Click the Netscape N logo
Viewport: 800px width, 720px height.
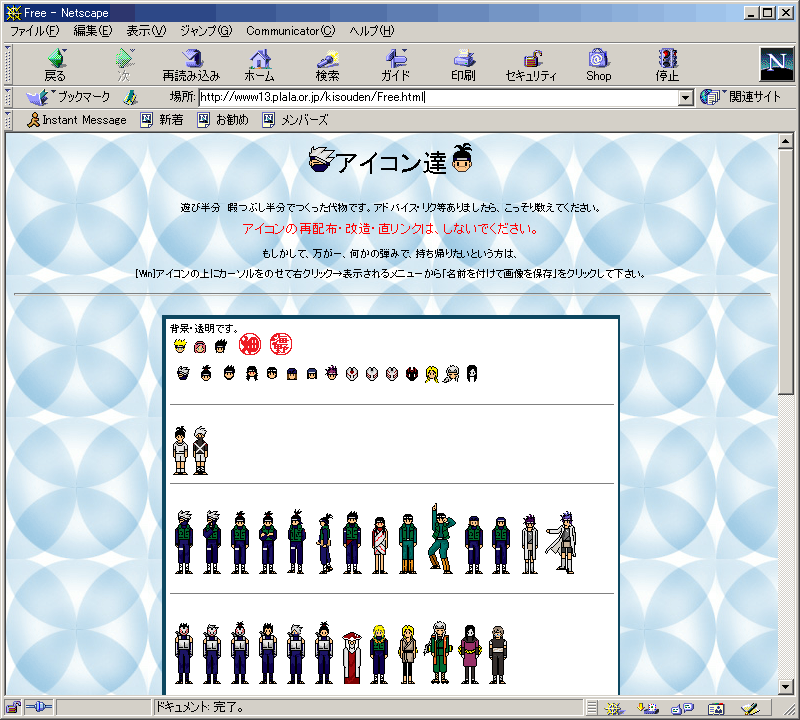[777, 64]
